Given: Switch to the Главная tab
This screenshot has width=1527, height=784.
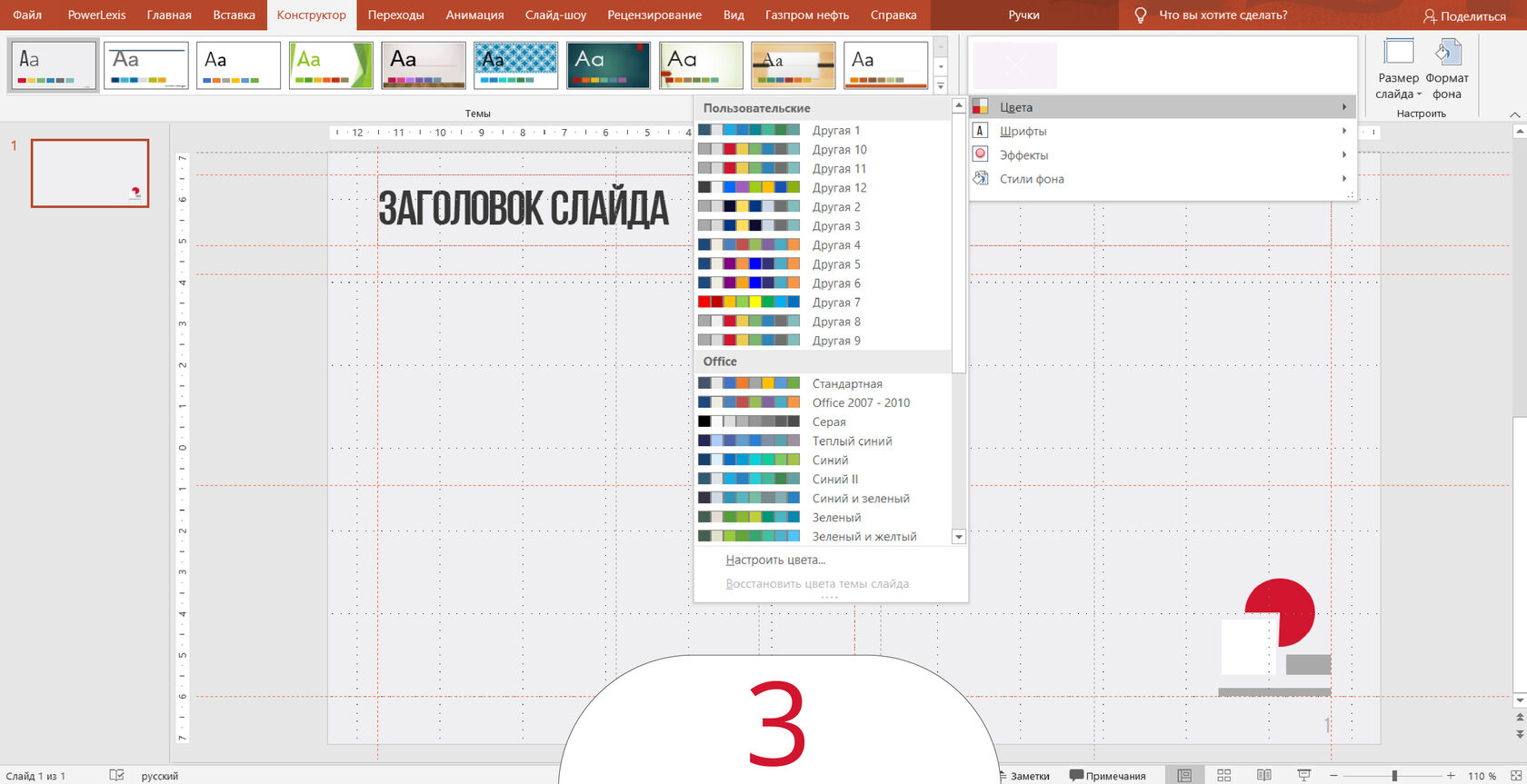Looking at the screenshot, I should tap(169, 15).
